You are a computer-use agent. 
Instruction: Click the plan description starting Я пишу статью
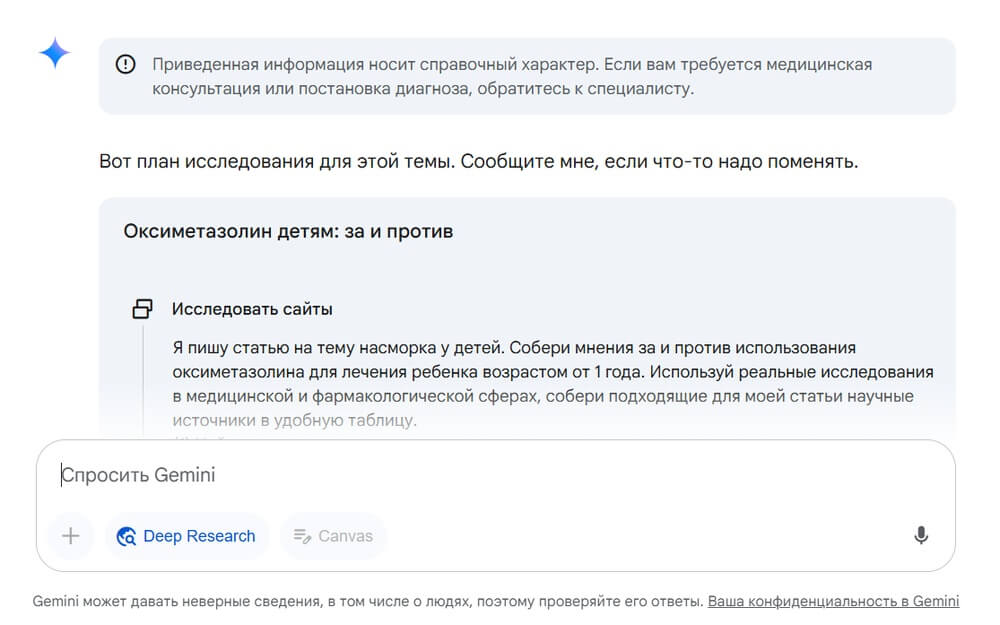(x=553, y=384)
